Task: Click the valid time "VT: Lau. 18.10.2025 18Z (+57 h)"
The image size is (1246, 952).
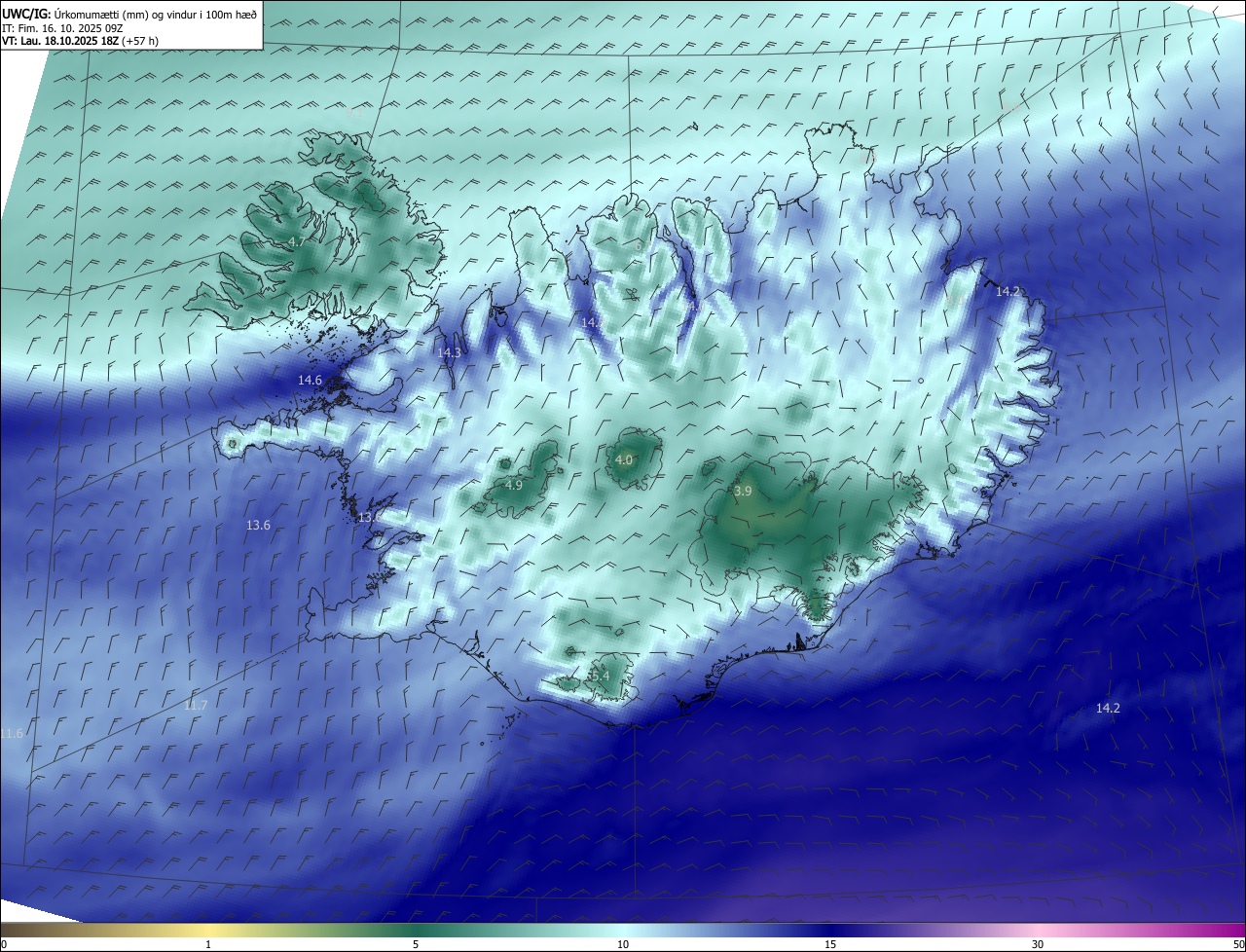Action: pyautogui.click(x=80, y=41)
